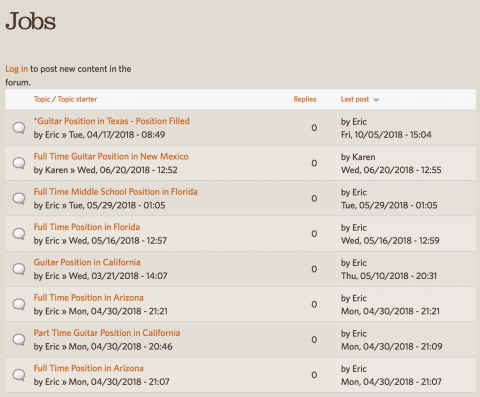This screenshot has width=480, height=397.
Task: Click "by Eric » Wed, 03/21/2018 - 14:07" text
Action: point(100,276)
